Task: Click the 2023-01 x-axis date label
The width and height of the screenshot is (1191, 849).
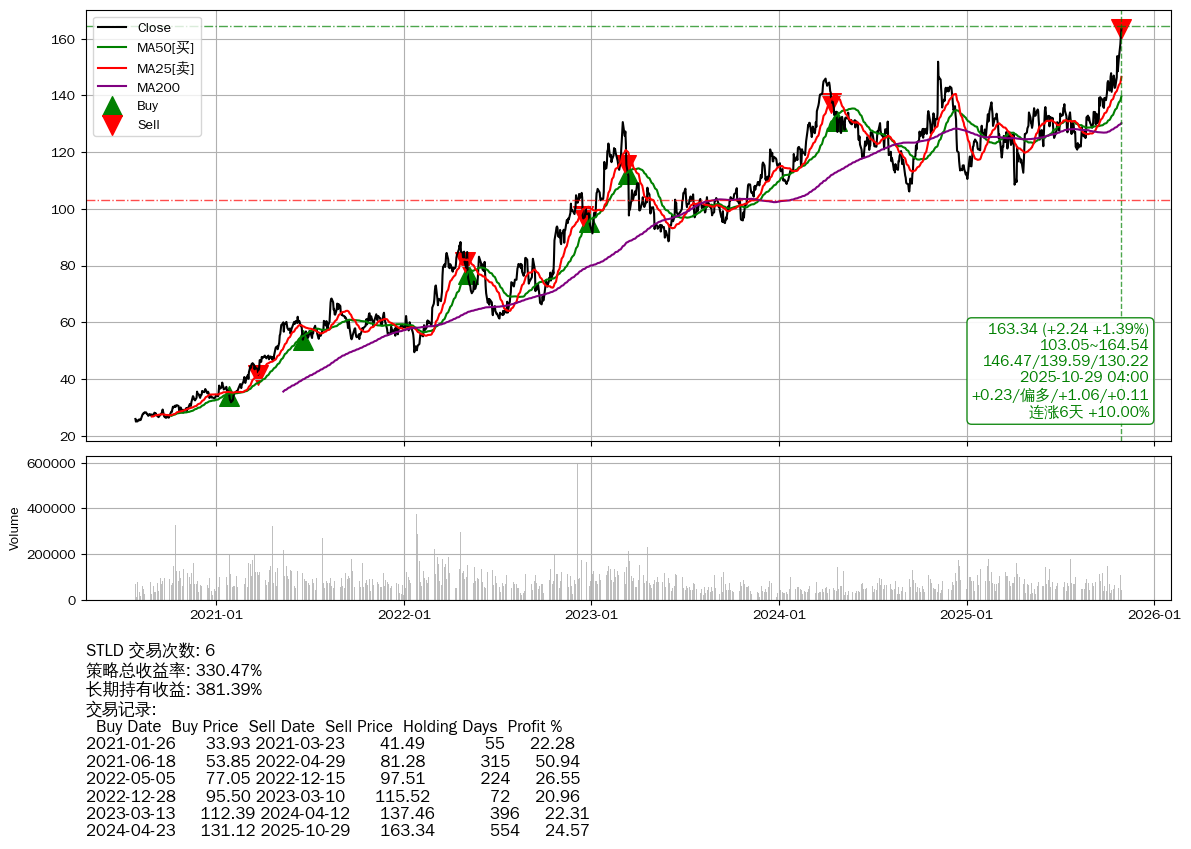Action: pos(591,615)
